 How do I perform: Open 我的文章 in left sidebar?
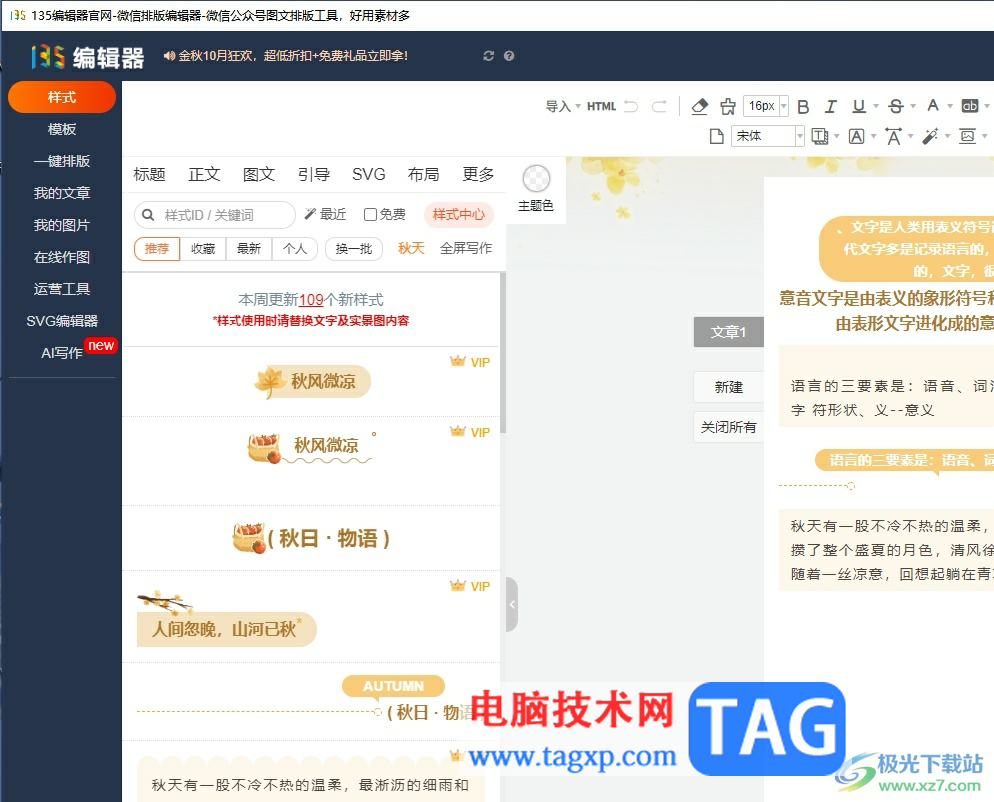[x=61, y=193]
